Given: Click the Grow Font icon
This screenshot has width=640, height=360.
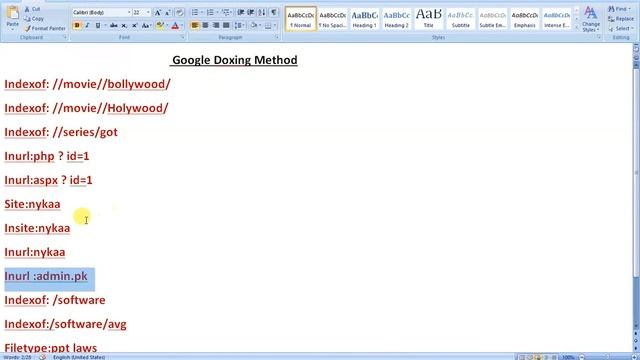Looking at the screenshot, I should click(158, 13).
